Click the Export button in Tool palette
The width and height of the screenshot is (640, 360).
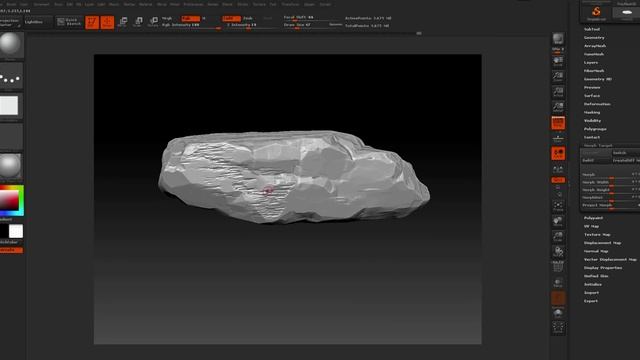[x=591, y=301]
